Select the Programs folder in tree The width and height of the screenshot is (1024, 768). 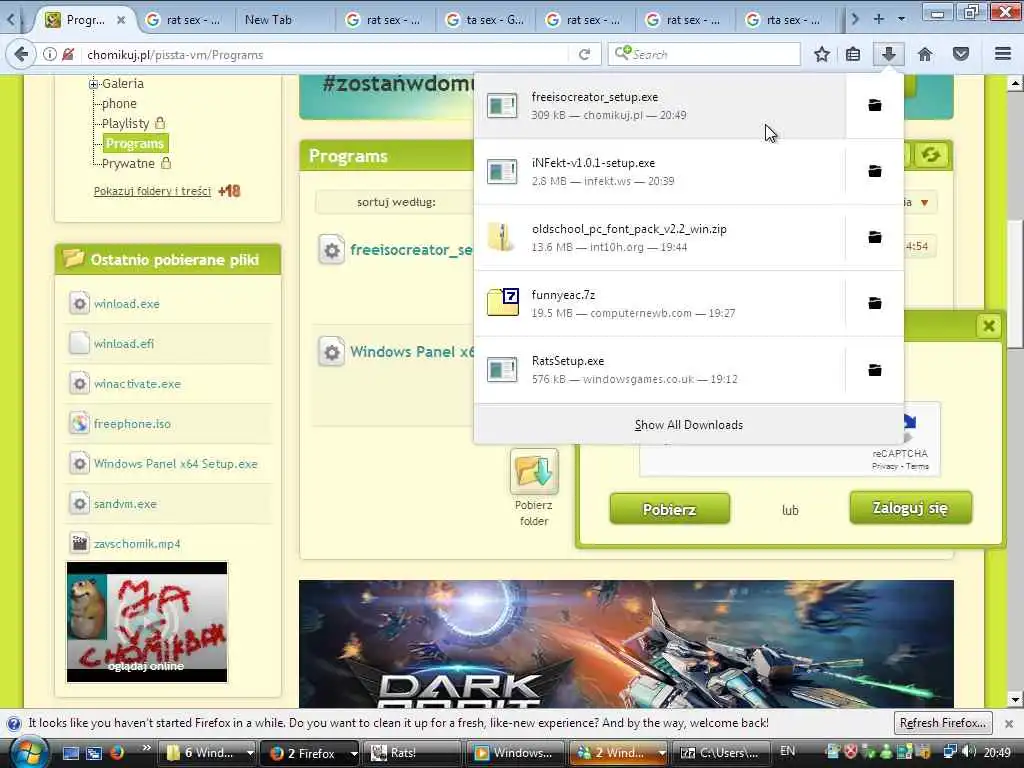coord(135,143)
